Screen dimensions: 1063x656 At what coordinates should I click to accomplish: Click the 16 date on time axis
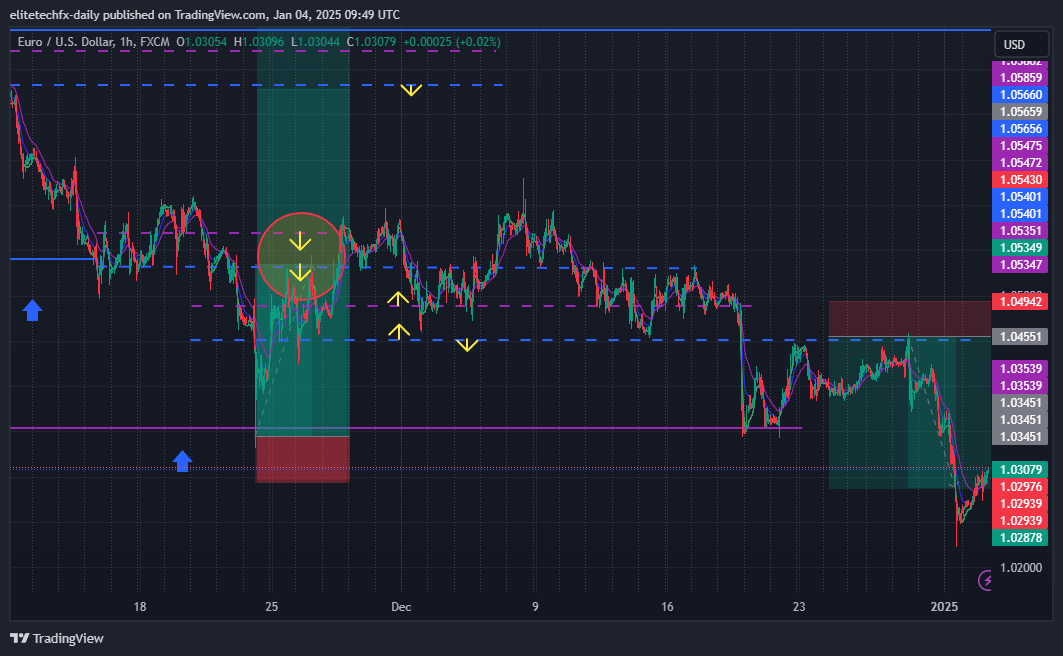(x=667, y=607)
